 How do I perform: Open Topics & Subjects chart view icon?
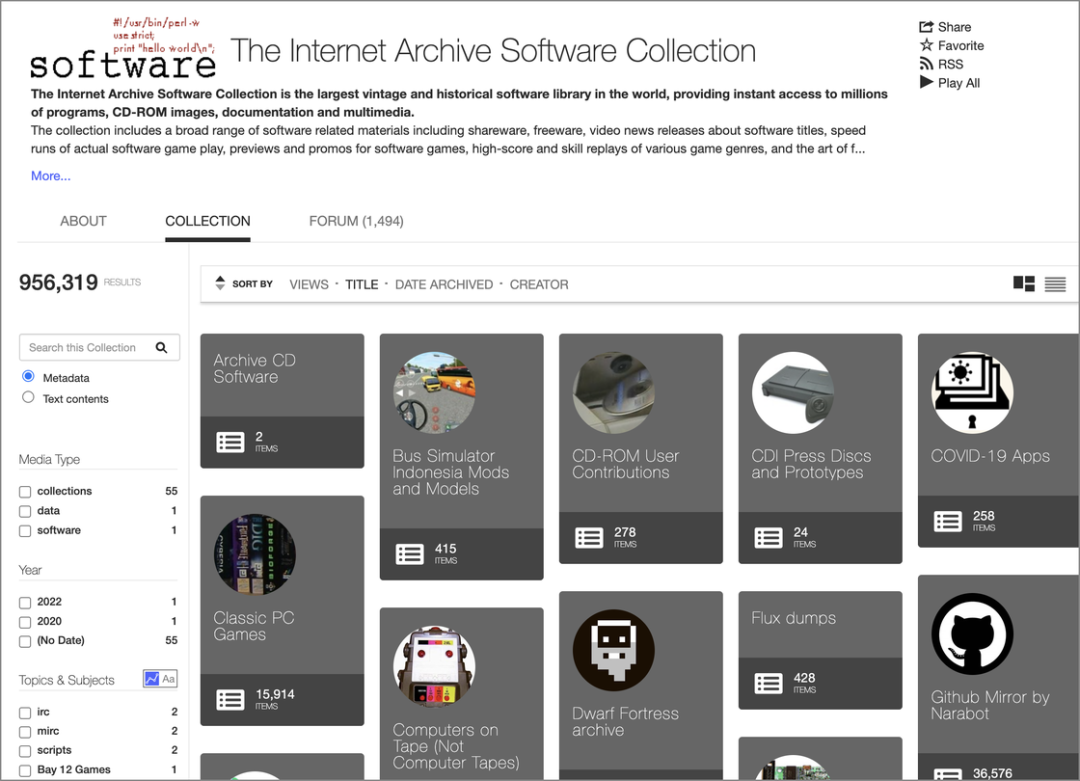pyautogui.click(x=152, y=679)
